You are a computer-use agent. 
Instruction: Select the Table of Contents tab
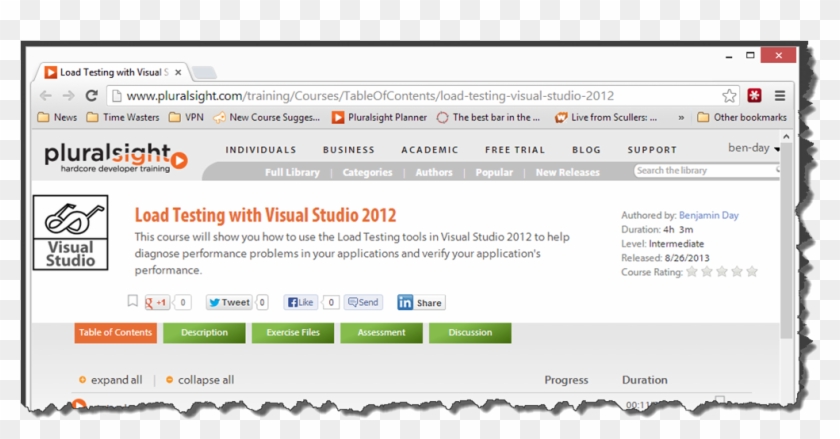116,332
